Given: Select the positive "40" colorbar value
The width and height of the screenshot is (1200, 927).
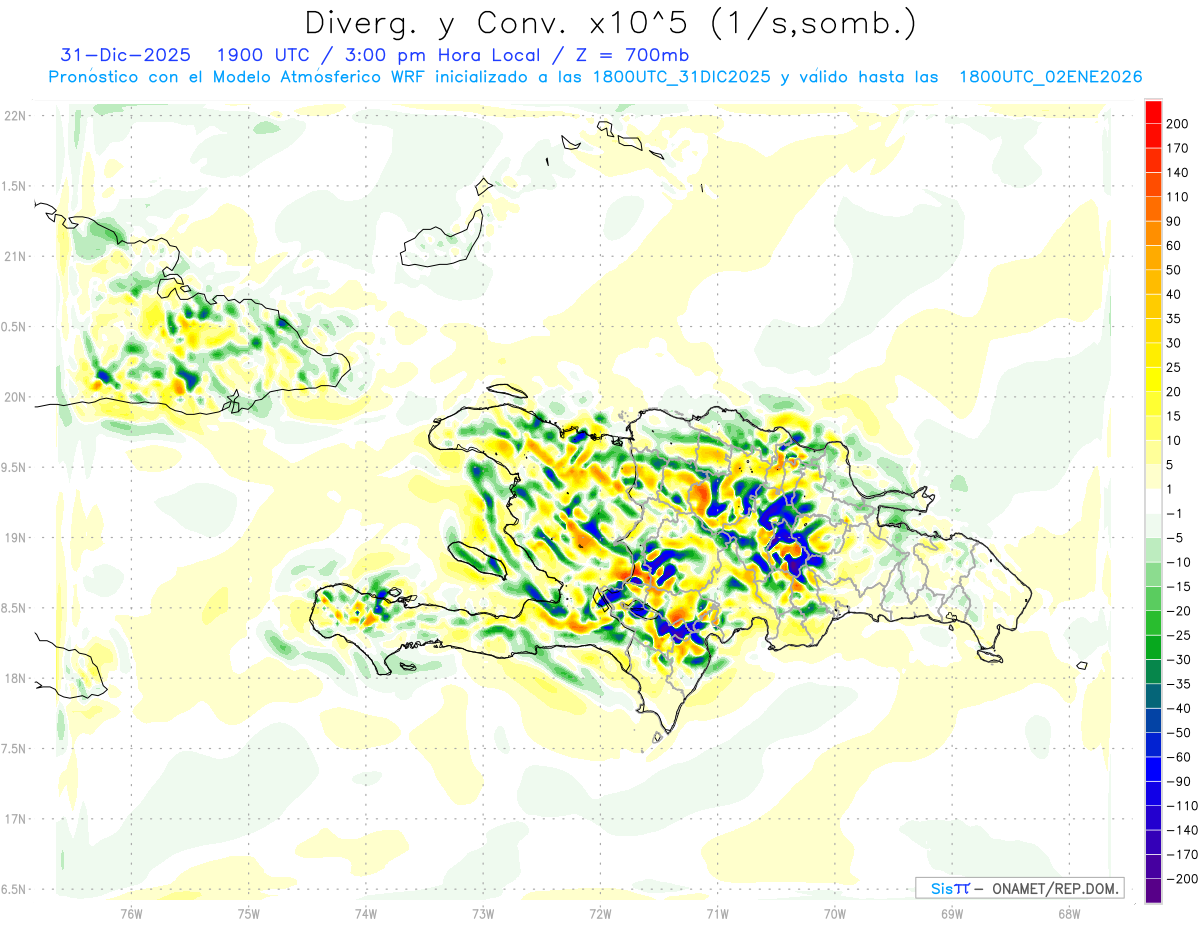Looking at the screenshot, I should pos(1174,294).
